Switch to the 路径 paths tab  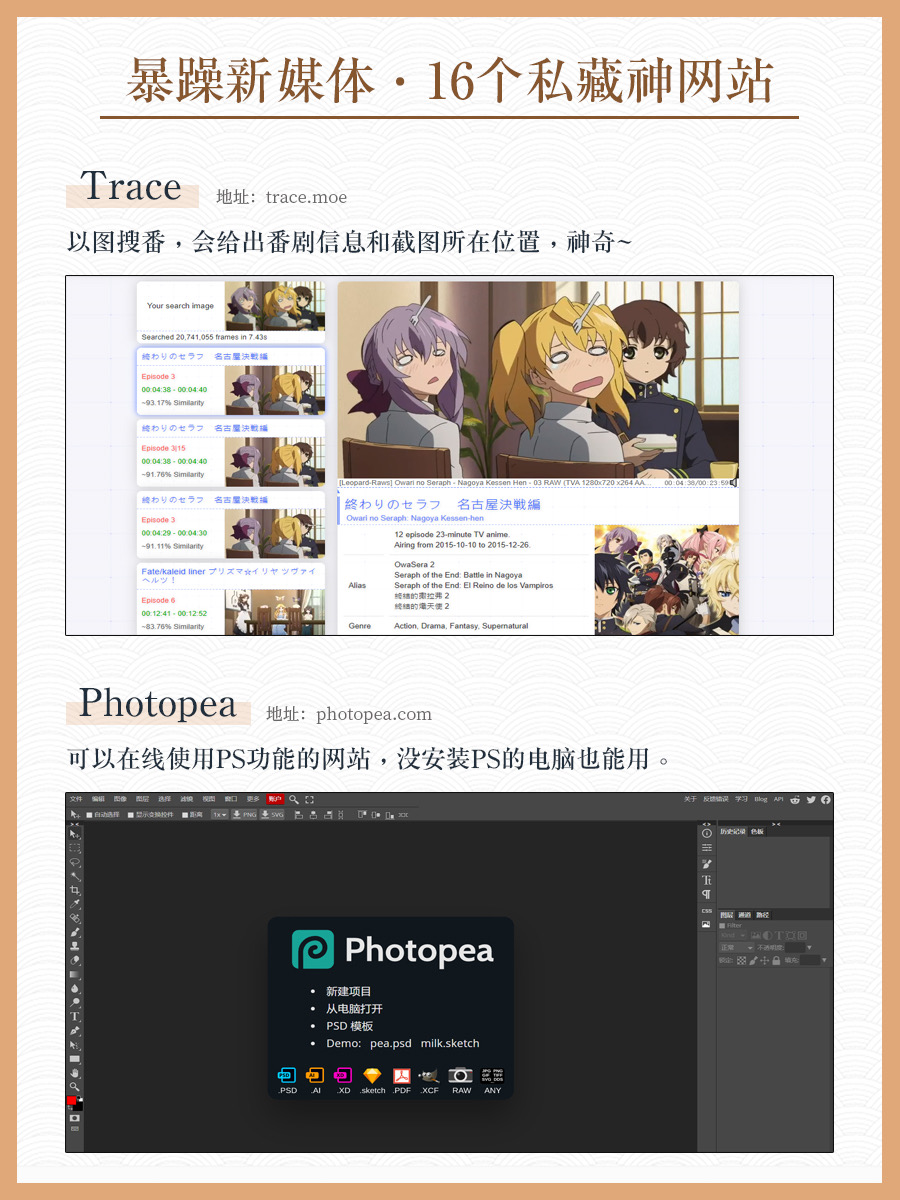coord(762,915)
